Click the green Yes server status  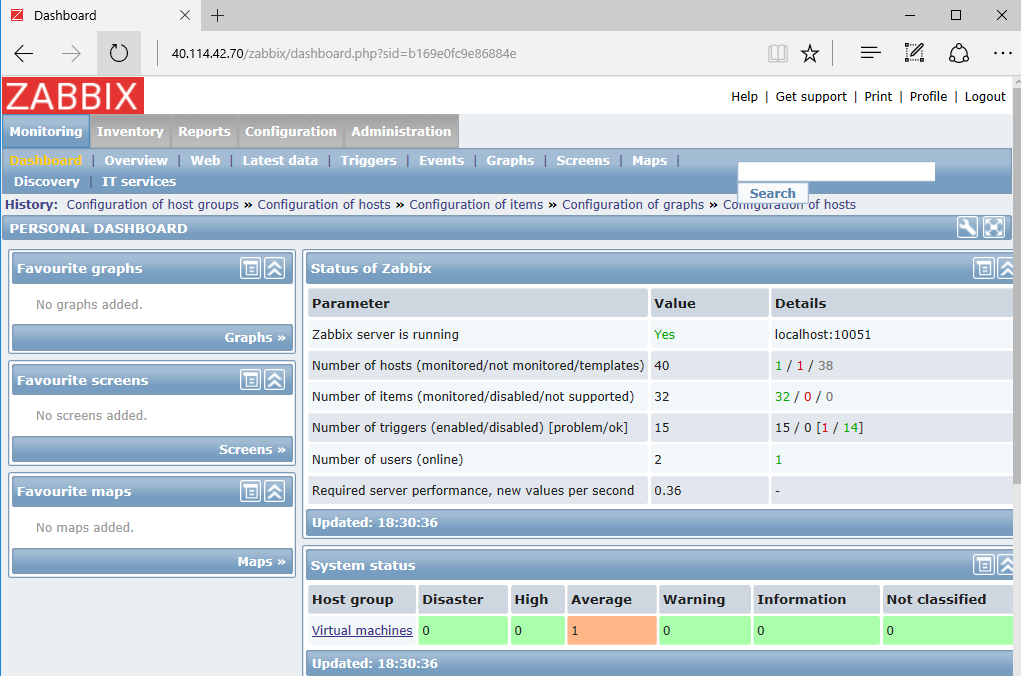tap(664, 335)
